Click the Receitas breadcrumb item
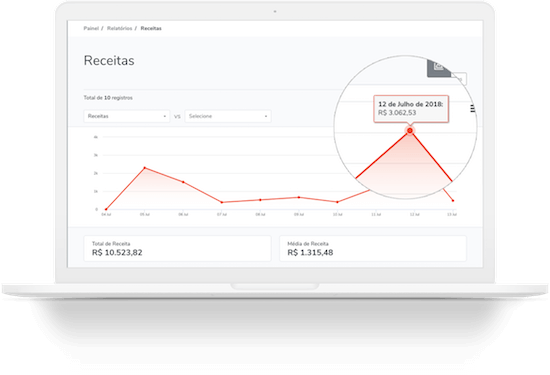This screenshot has width=550, height=375. [x=151, y=28]
